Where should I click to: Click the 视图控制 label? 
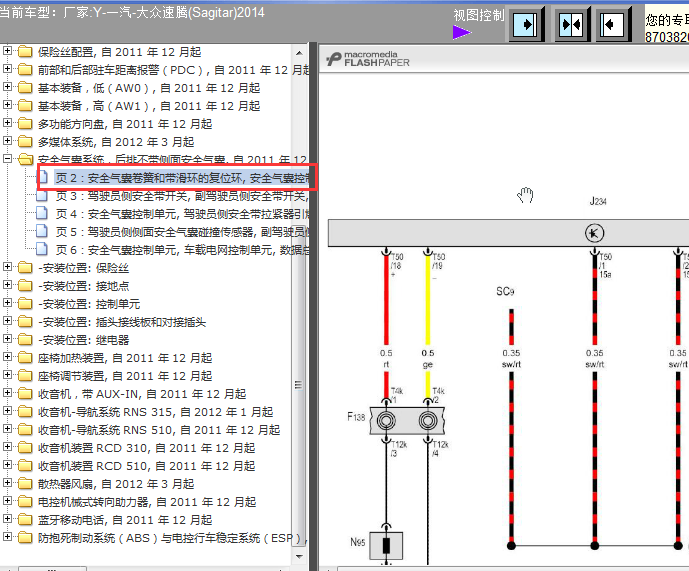tap(479, 15)
